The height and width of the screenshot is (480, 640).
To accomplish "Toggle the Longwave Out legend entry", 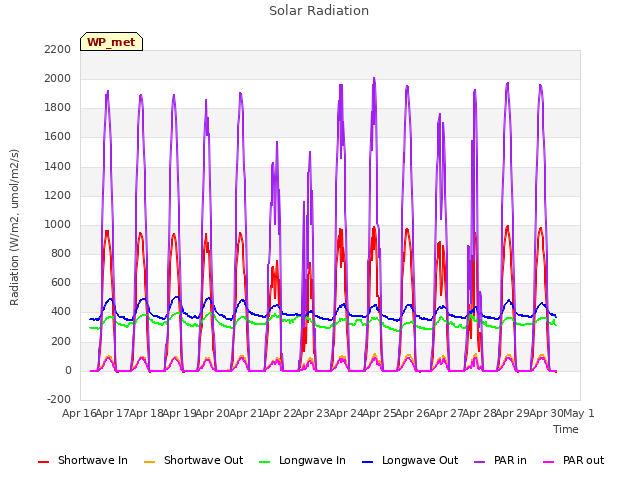I will coord(410,460).
